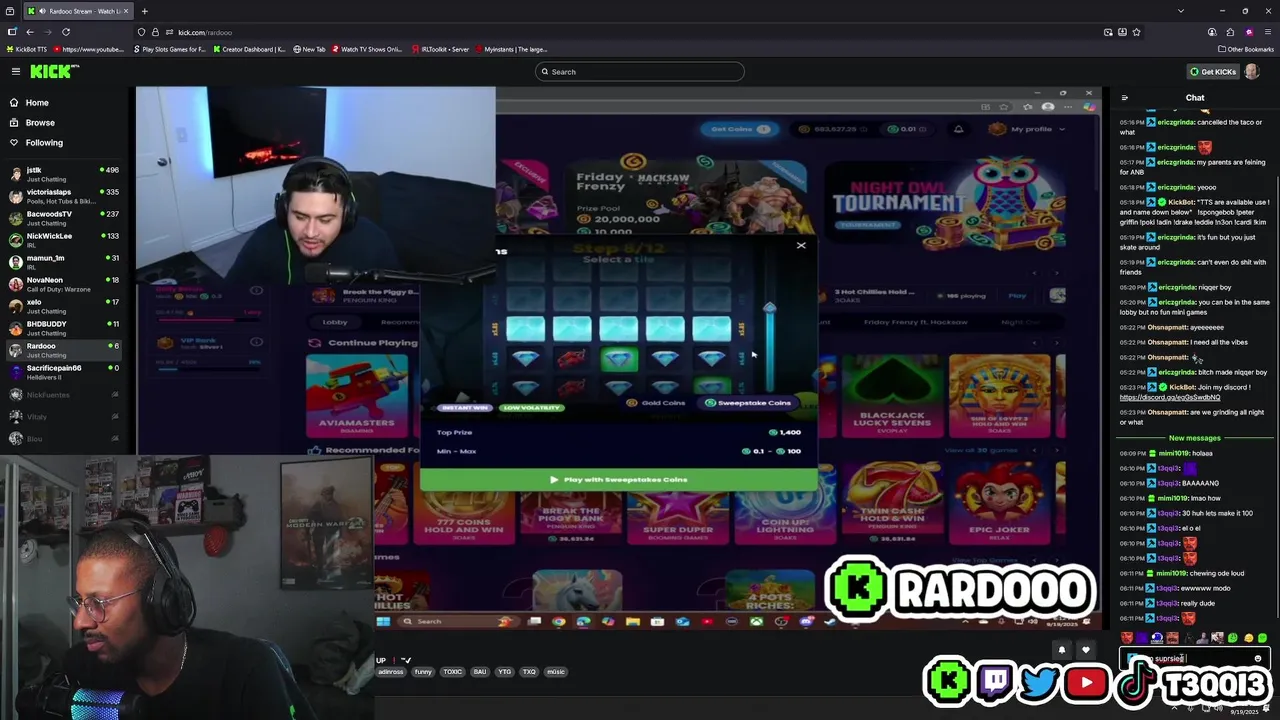Open the IRLToolkit Server bookmark

point(441,49)
